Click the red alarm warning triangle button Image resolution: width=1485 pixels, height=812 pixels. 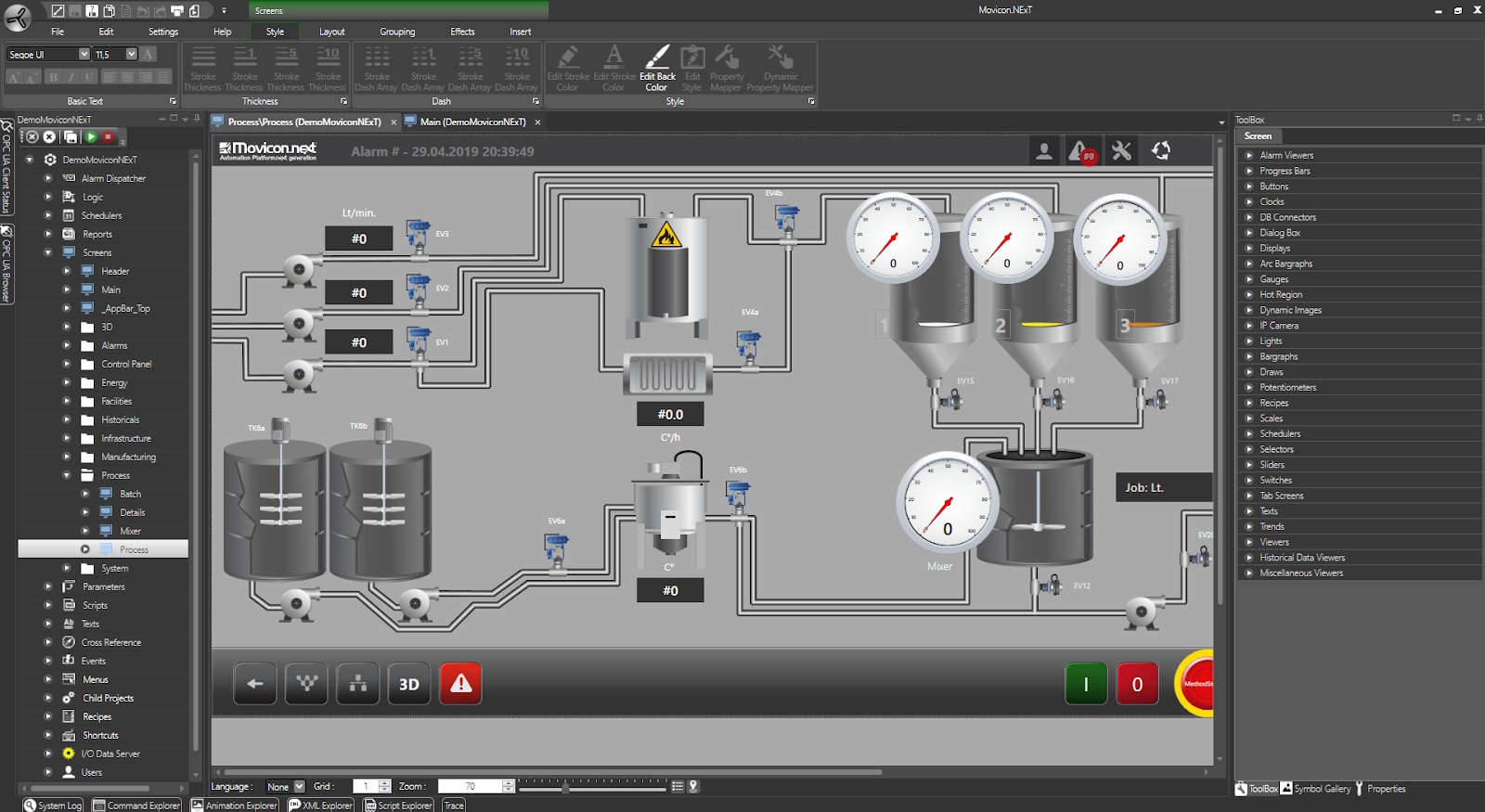(461, 684)
